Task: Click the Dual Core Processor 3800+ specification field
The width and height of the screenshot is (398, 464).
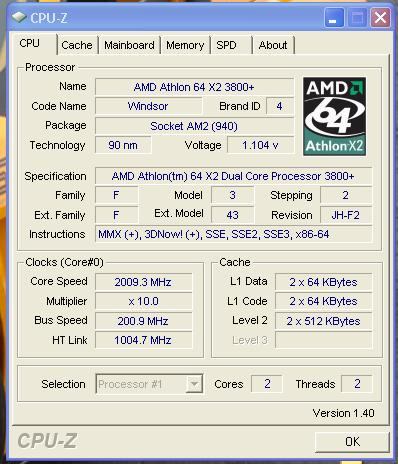Action: 233,176
